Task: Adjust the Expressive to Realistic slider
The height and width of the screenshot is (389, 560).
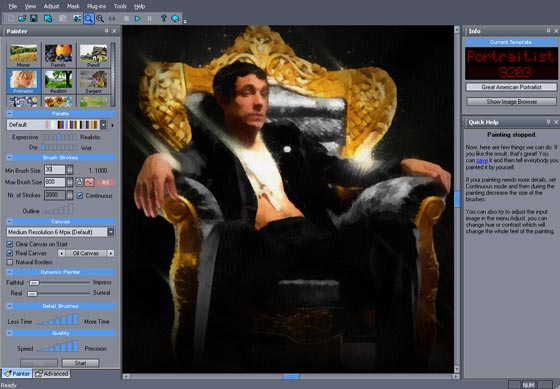Action: pyautogui.click(x=59, y=137)
